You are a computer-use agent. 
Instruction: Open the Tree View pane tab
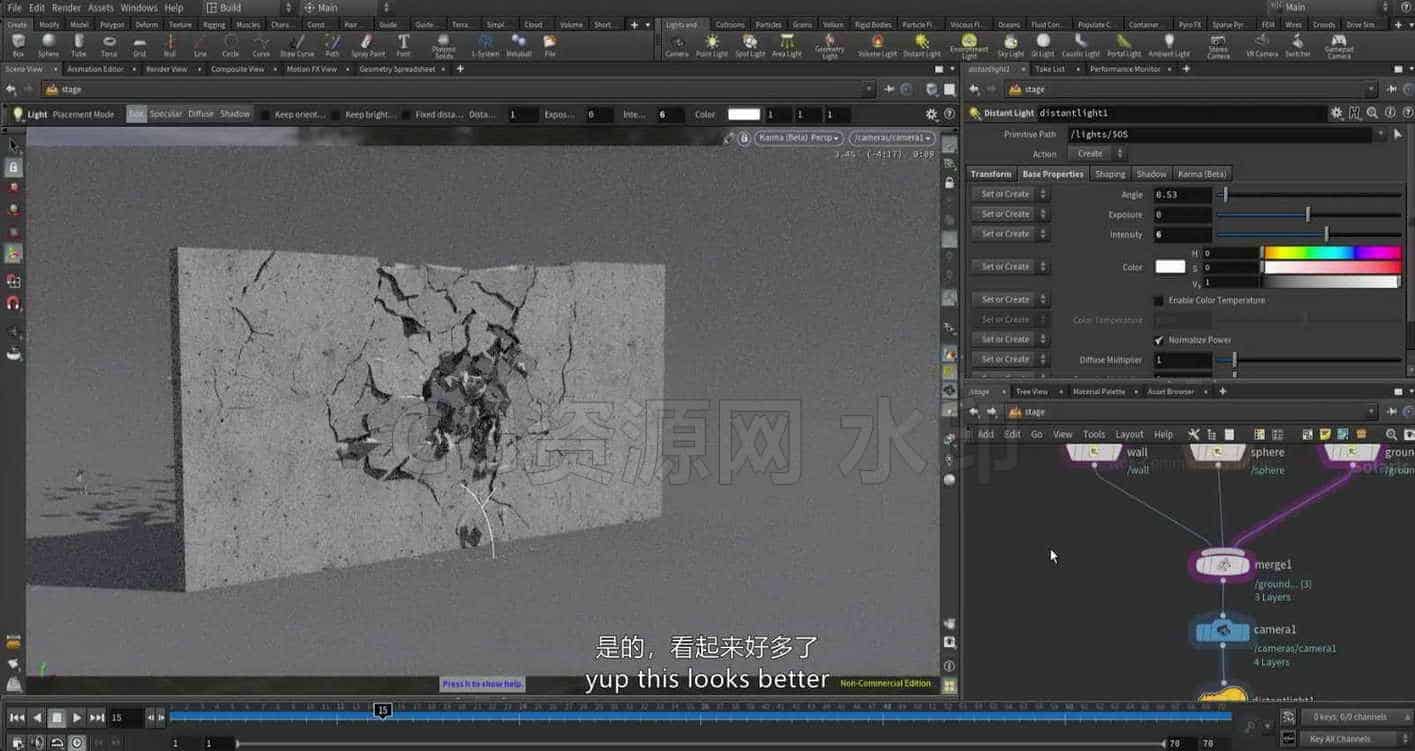click(1031, 391)
